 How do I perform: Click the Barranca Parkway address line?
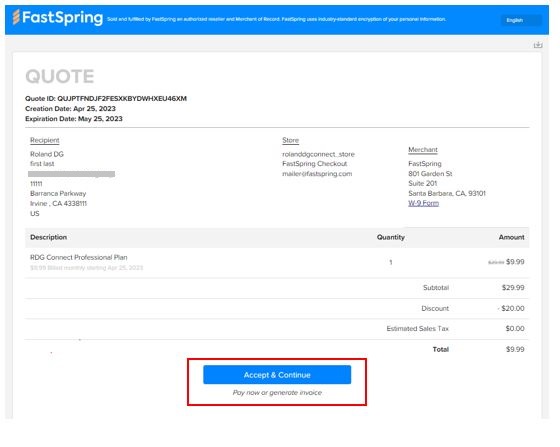[58, 194]
